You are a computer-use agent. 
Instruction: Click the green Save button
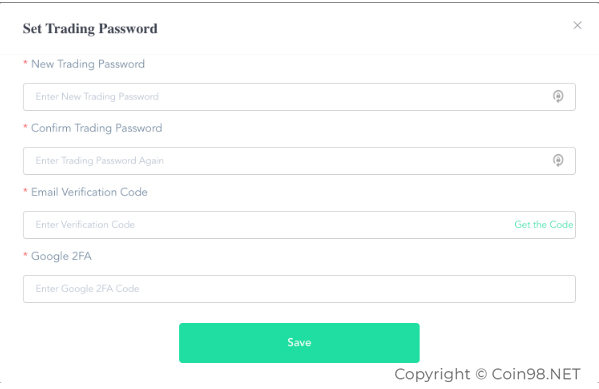[x=299, y=343]
